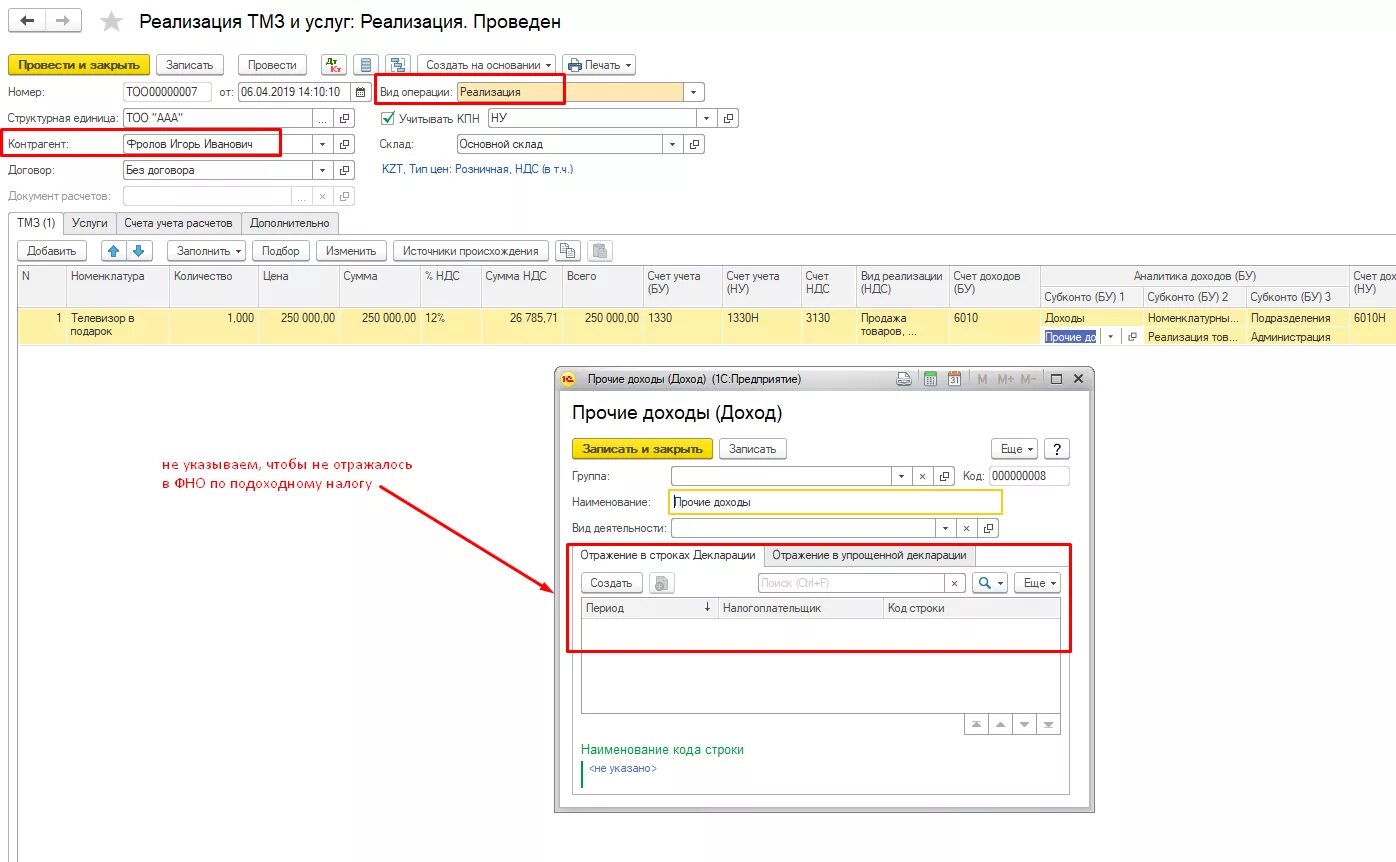Viewport: 1396px width, 862px height.
Task: Switch to the Услуги tab
Action: [90, 223]
